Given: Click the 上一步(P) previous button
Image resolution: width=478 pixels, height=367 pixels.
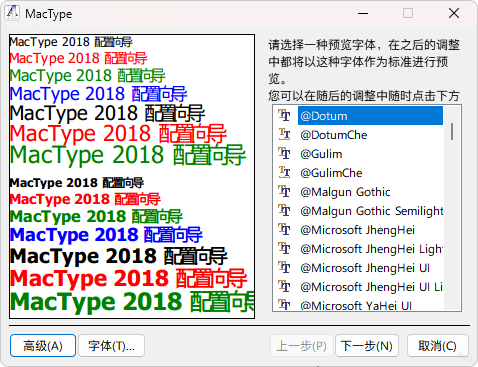Looking at the screenshot, I should pos(301,346).
